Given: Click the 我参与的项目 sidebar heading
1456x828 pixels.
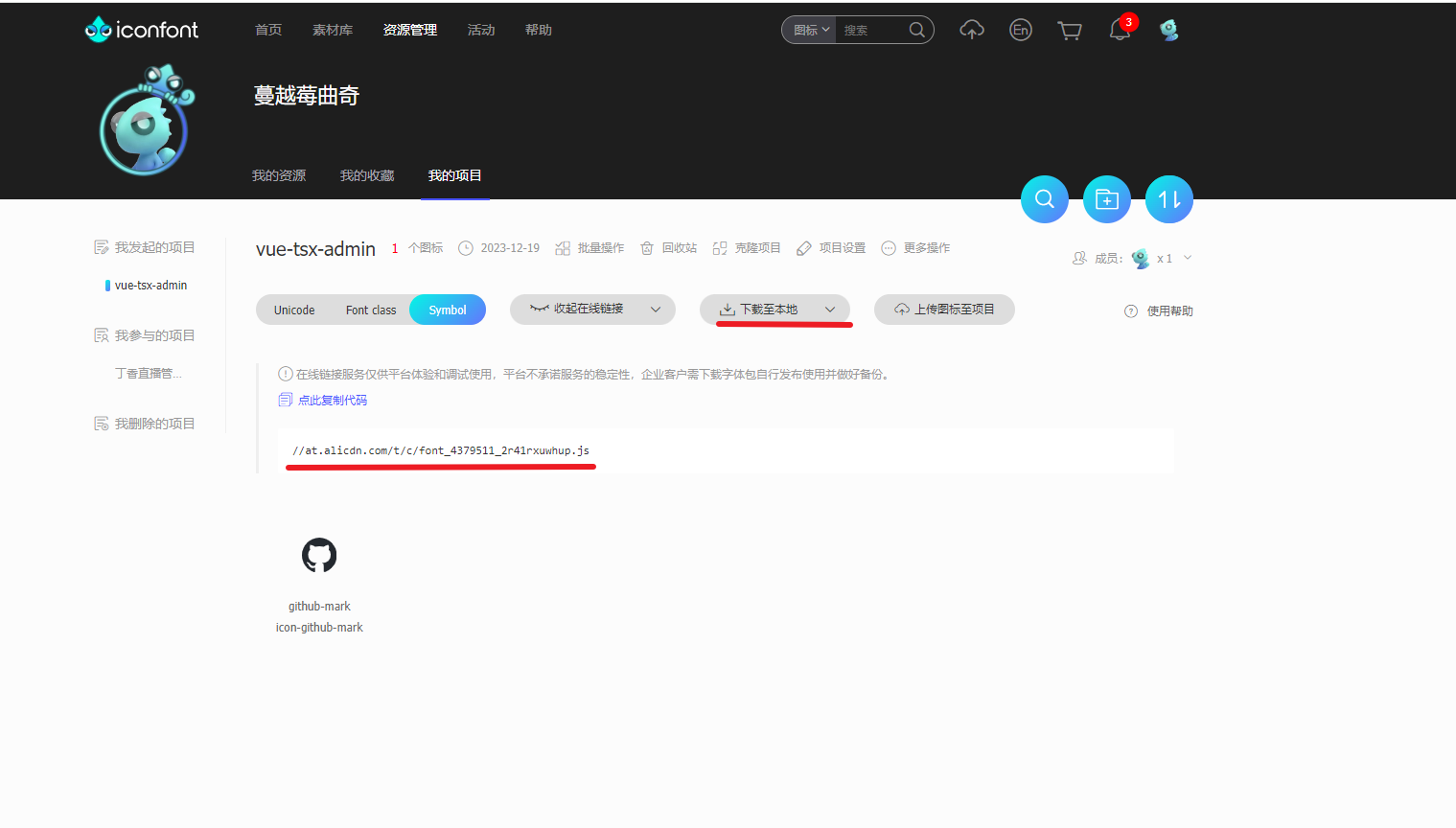Looking at the screenshot, I should click(x=155, y=335).
